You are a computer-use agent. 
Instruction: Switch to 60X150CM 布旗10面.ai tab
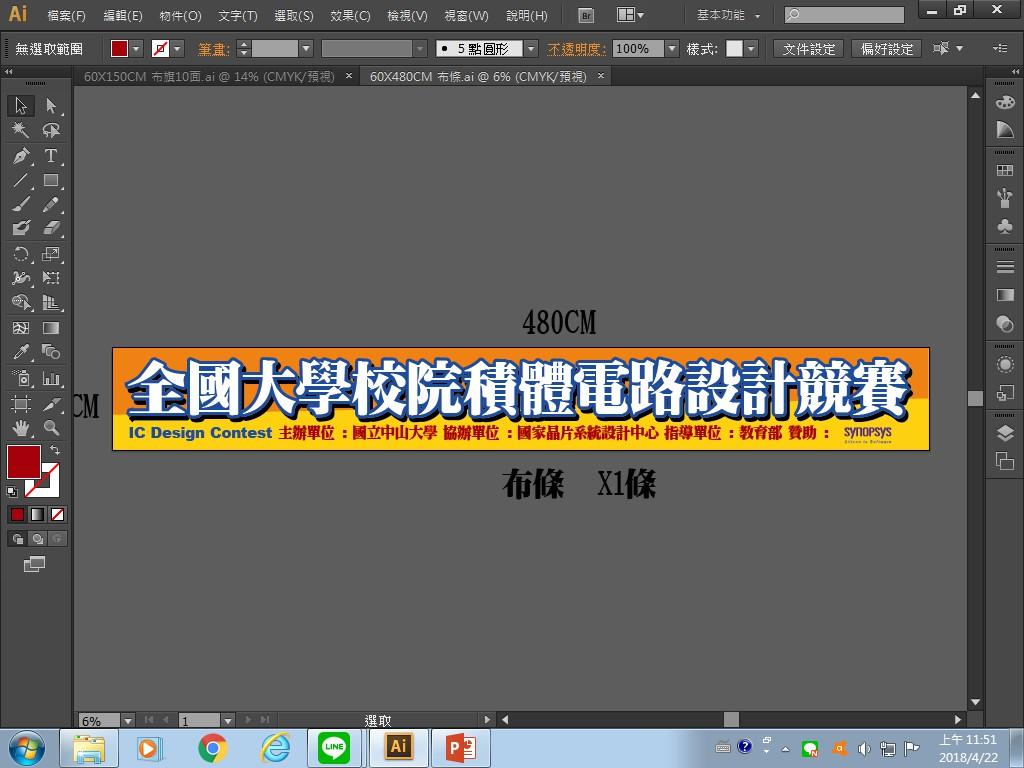(x=209, y=76)
